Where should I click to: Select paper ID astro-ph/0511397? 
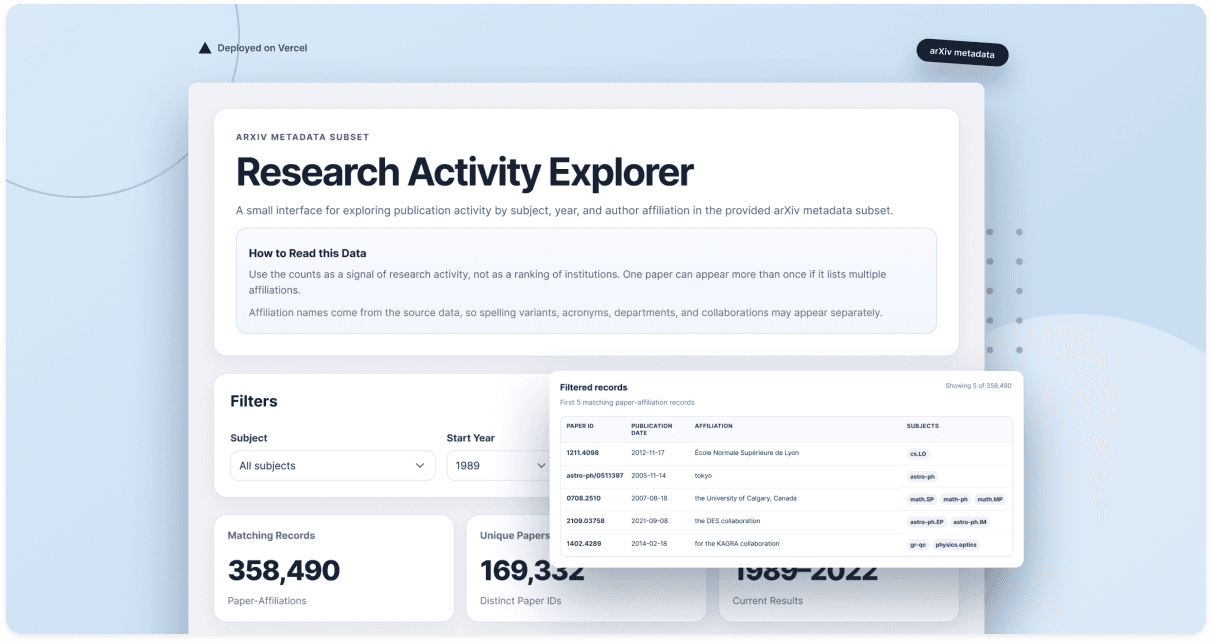[595, 476]
